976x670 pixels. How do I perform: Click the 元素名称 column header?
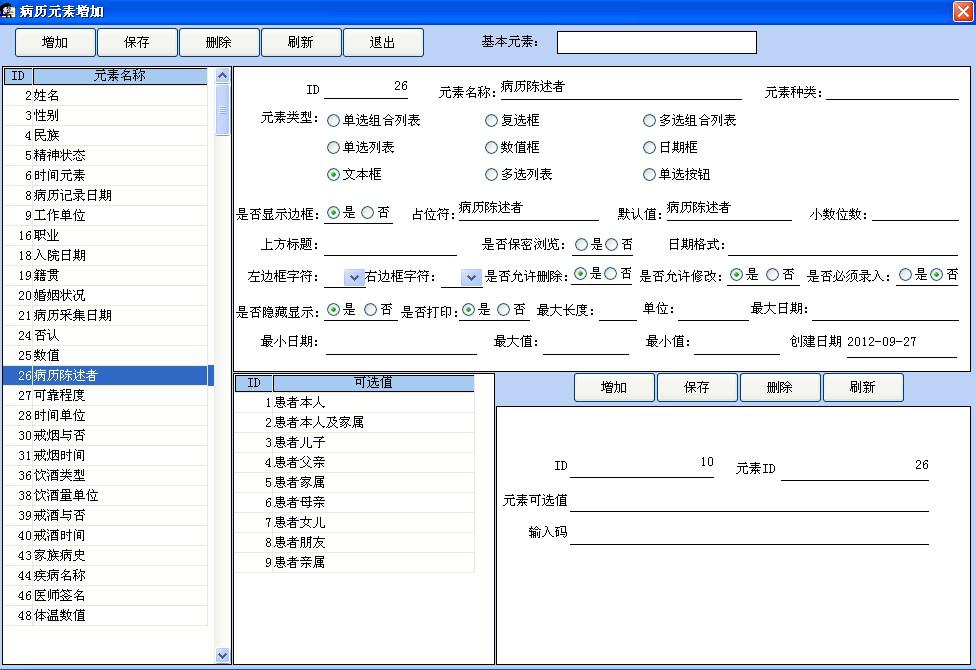[120, 76]
